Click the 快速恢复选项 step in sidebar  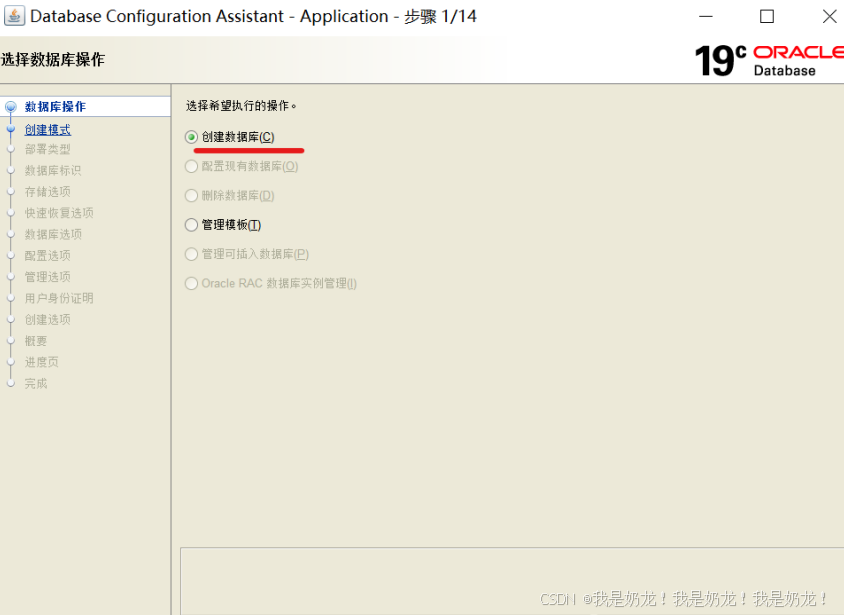point(59,213)
